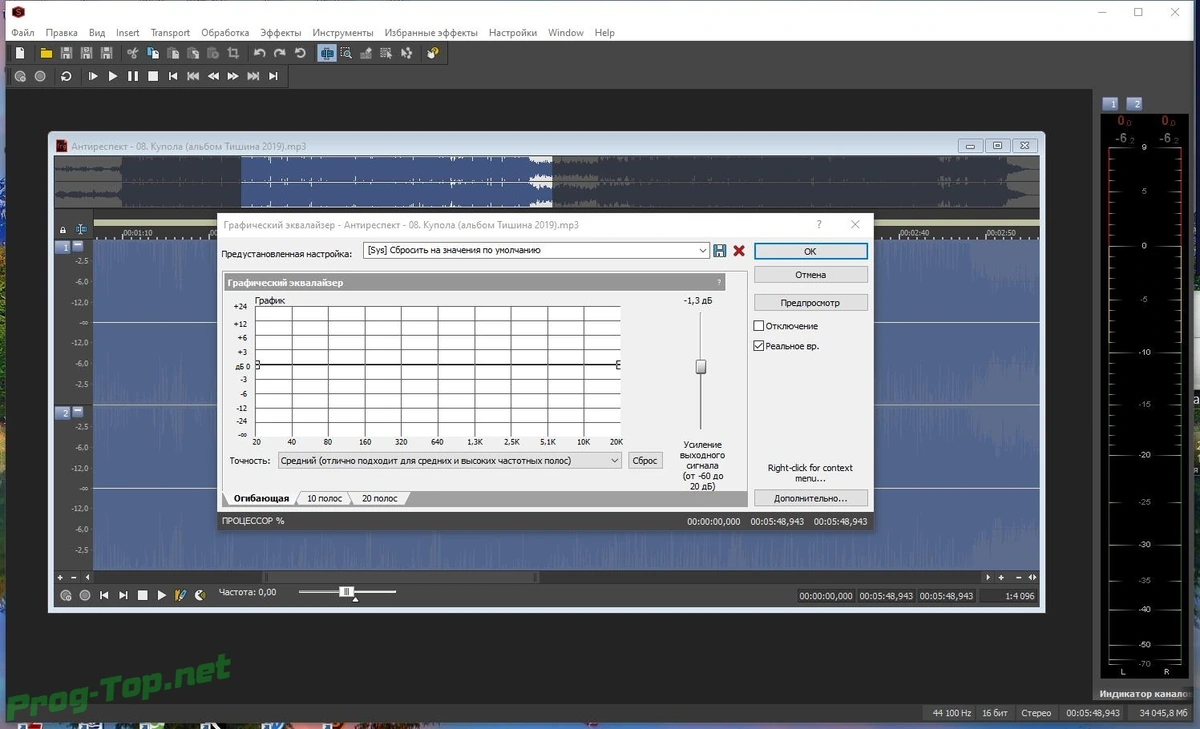Go to start in main transport toolbar
Screen dimensions: 1200x729
[173, 76]
